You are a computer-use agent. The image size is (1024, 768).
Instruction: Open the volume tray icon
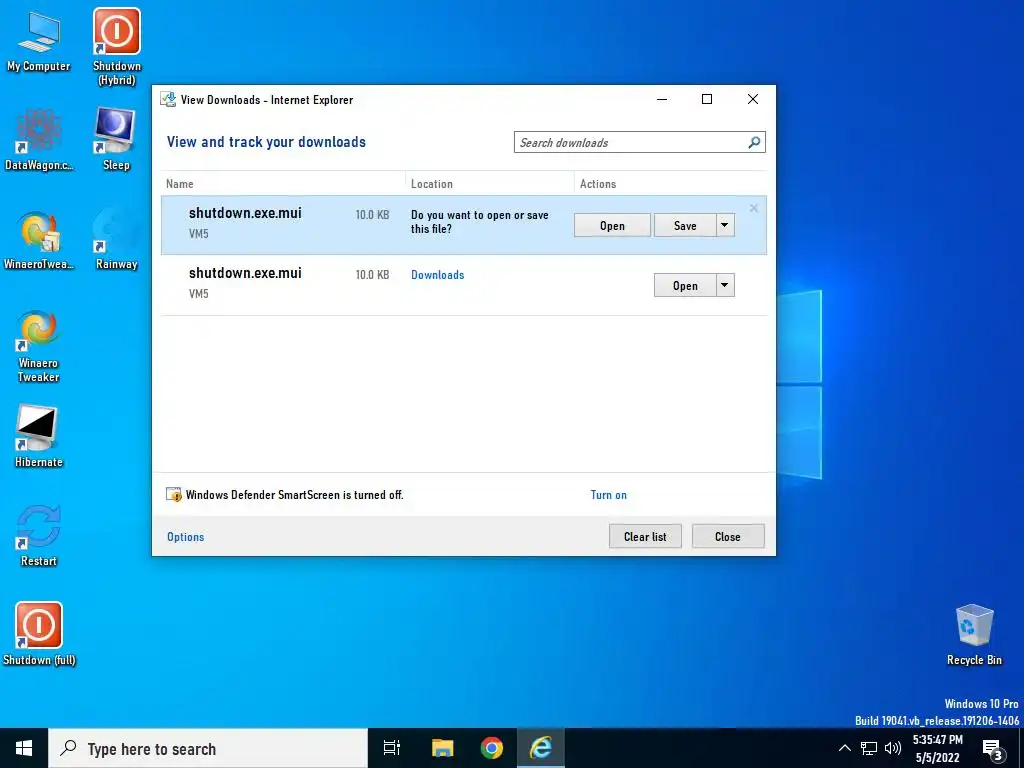[x=893, y=748]
